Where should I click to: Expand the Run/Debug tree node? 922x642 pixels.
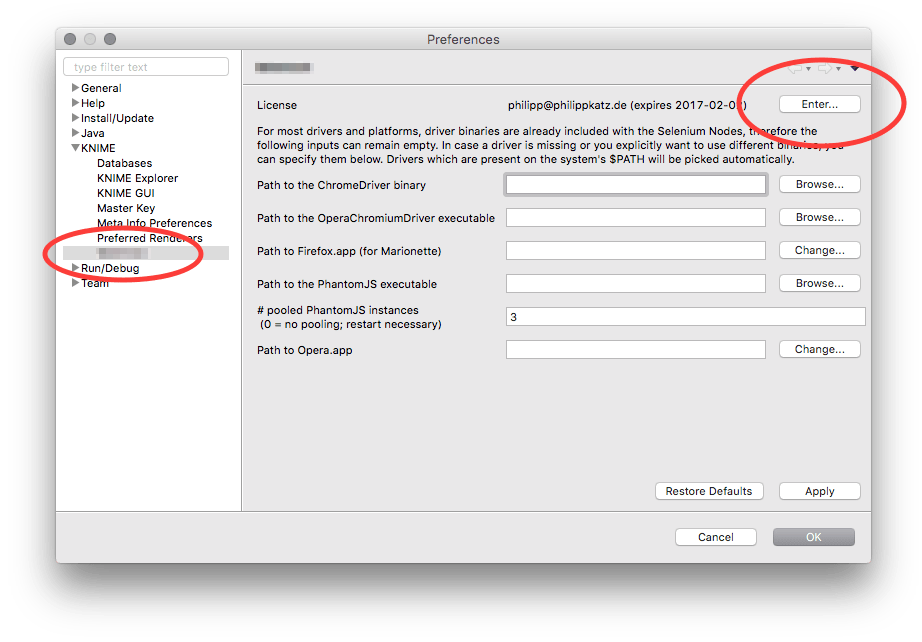pos(75,268)
